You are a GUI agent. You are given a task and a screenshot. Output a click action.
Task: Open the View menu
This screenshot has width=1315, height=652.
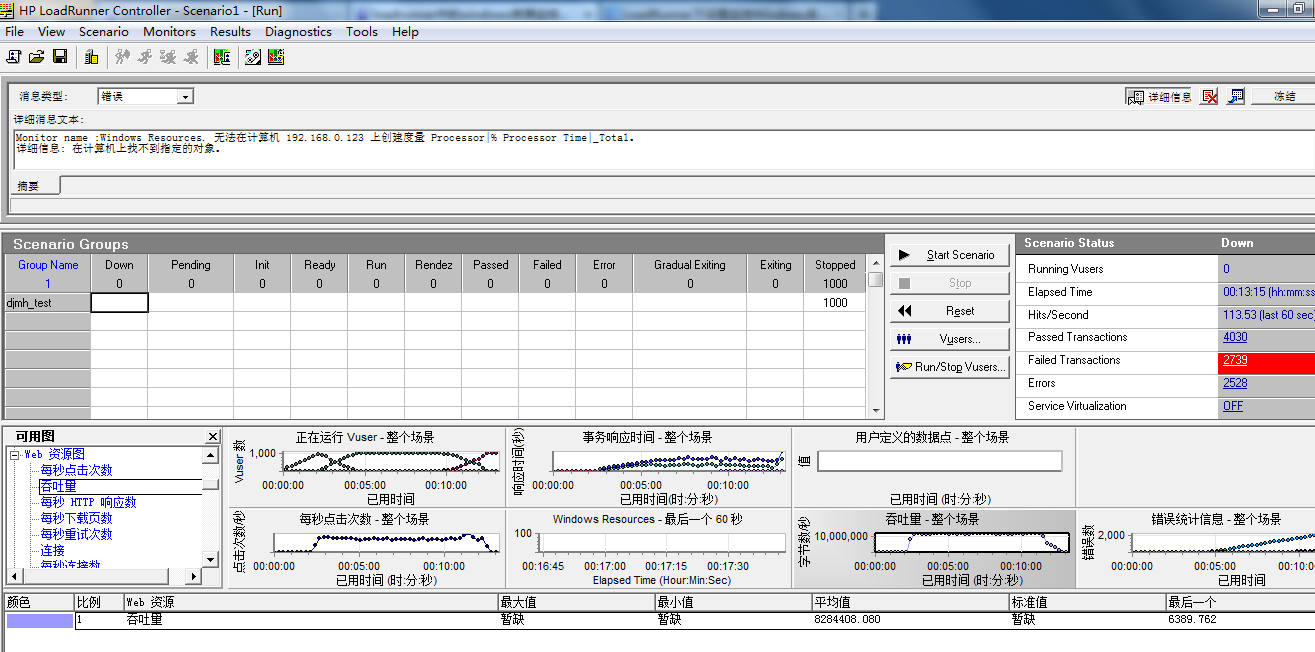click(x=51, y=31)
